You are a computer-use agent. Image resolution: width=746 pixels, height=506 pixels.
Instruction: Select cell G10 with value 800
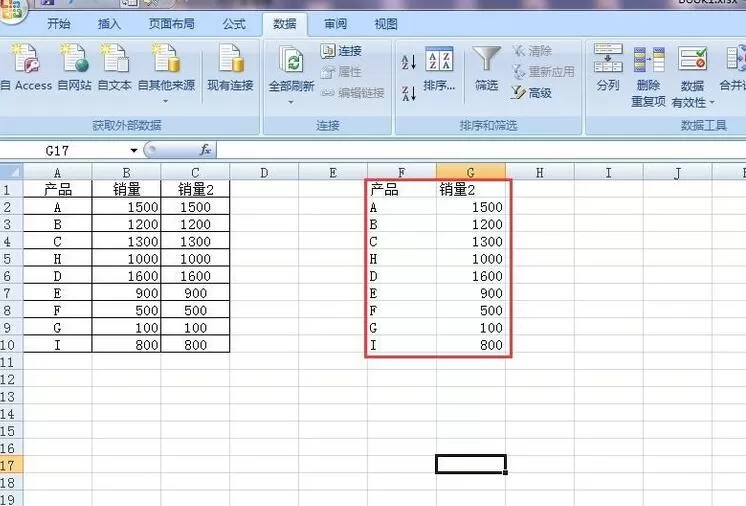pyautogui.click(x=471, y=345)
